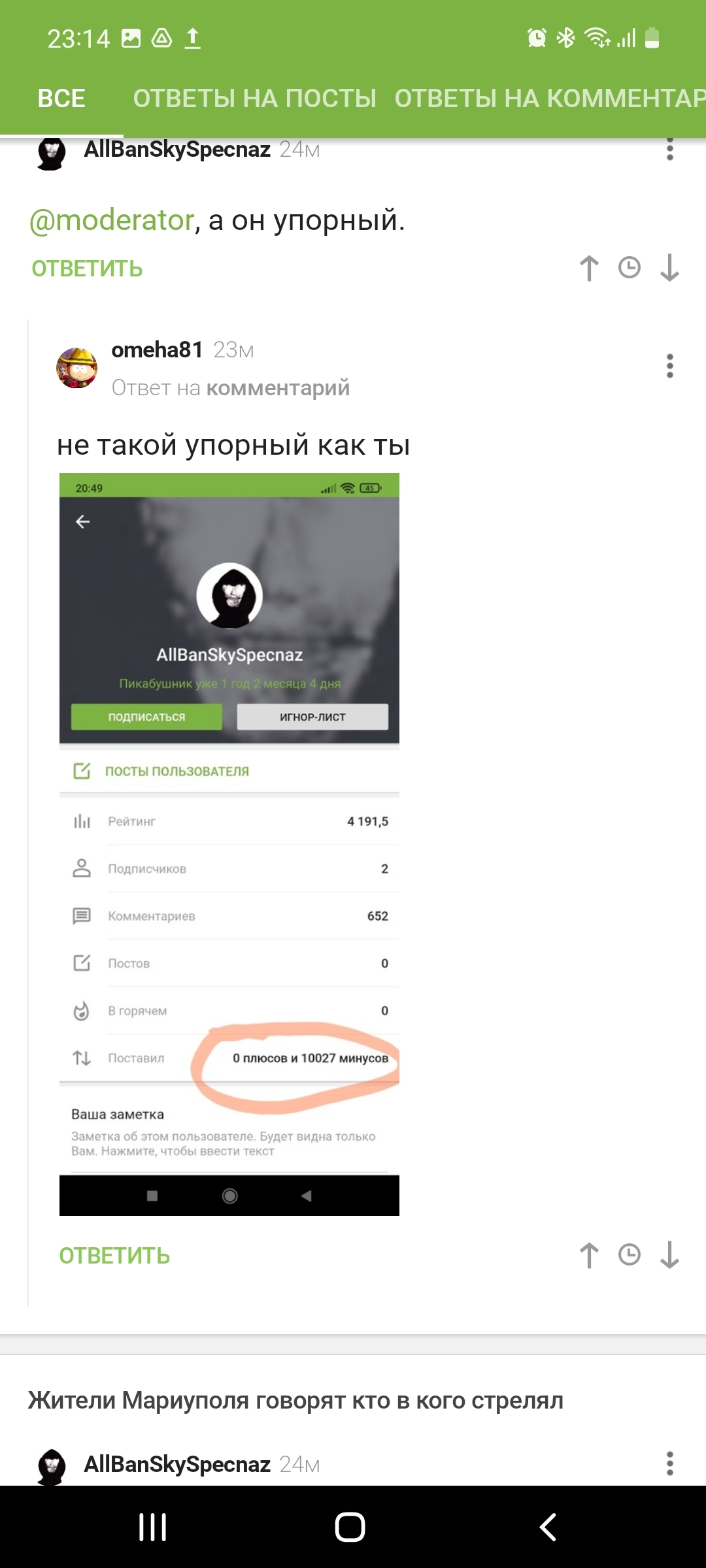Open three-dot menu on top AllBanSkySpecnaz comment
706x1568 pixels.
click(669, 150)
